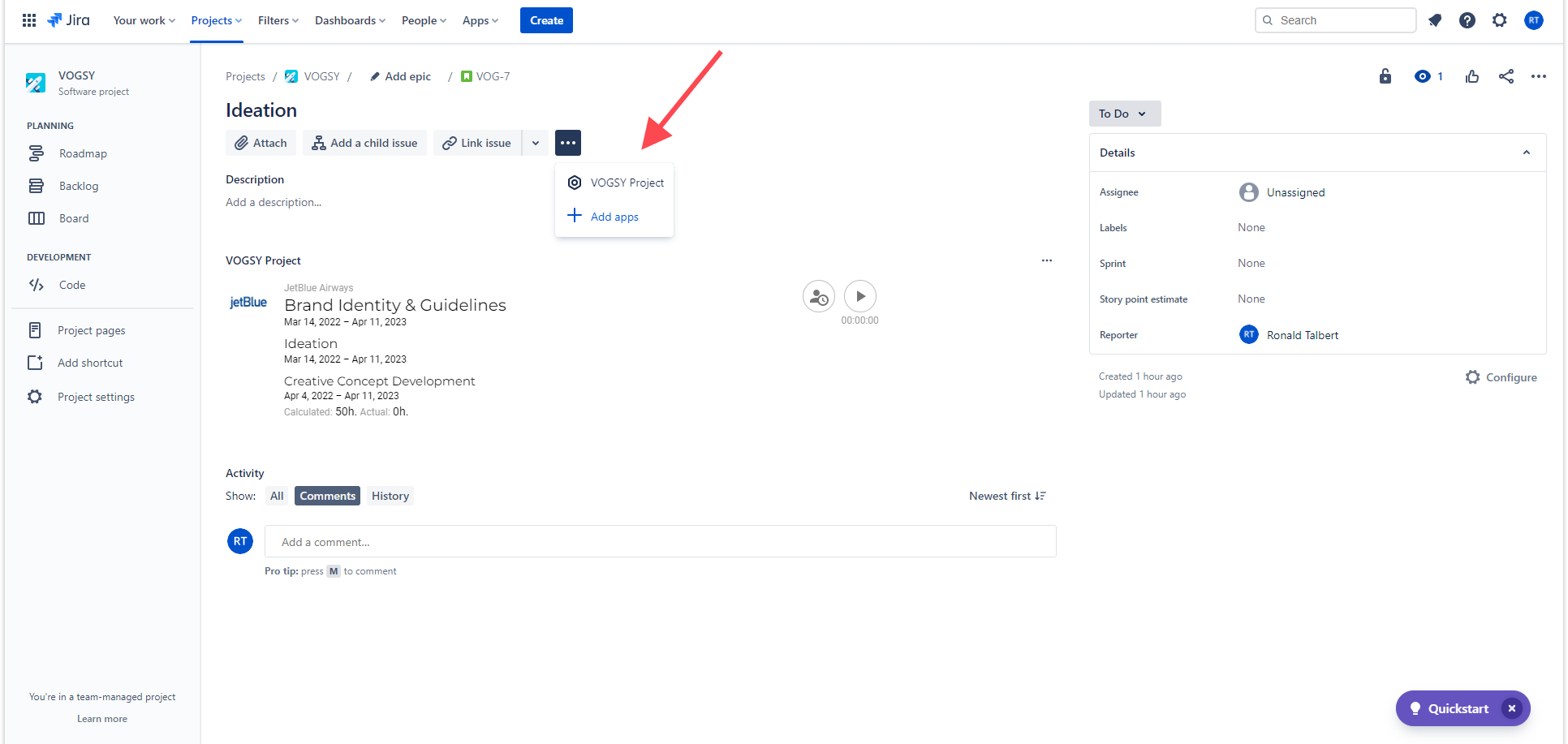Open the settings gear in top bar
Viewport: 1568px width, 744px height.
point(1500,20)
